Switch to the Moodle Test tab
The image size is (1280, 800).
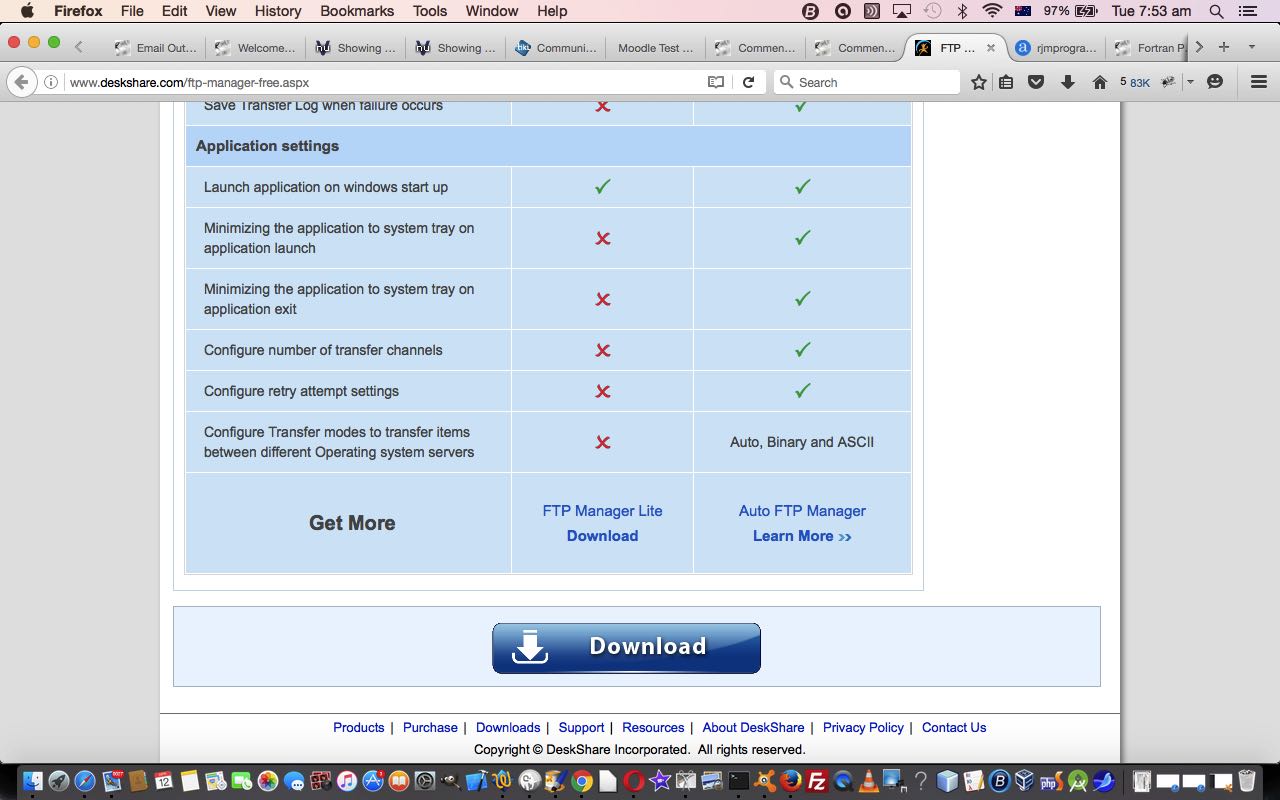pyautogui.click(x=654, y=47)
